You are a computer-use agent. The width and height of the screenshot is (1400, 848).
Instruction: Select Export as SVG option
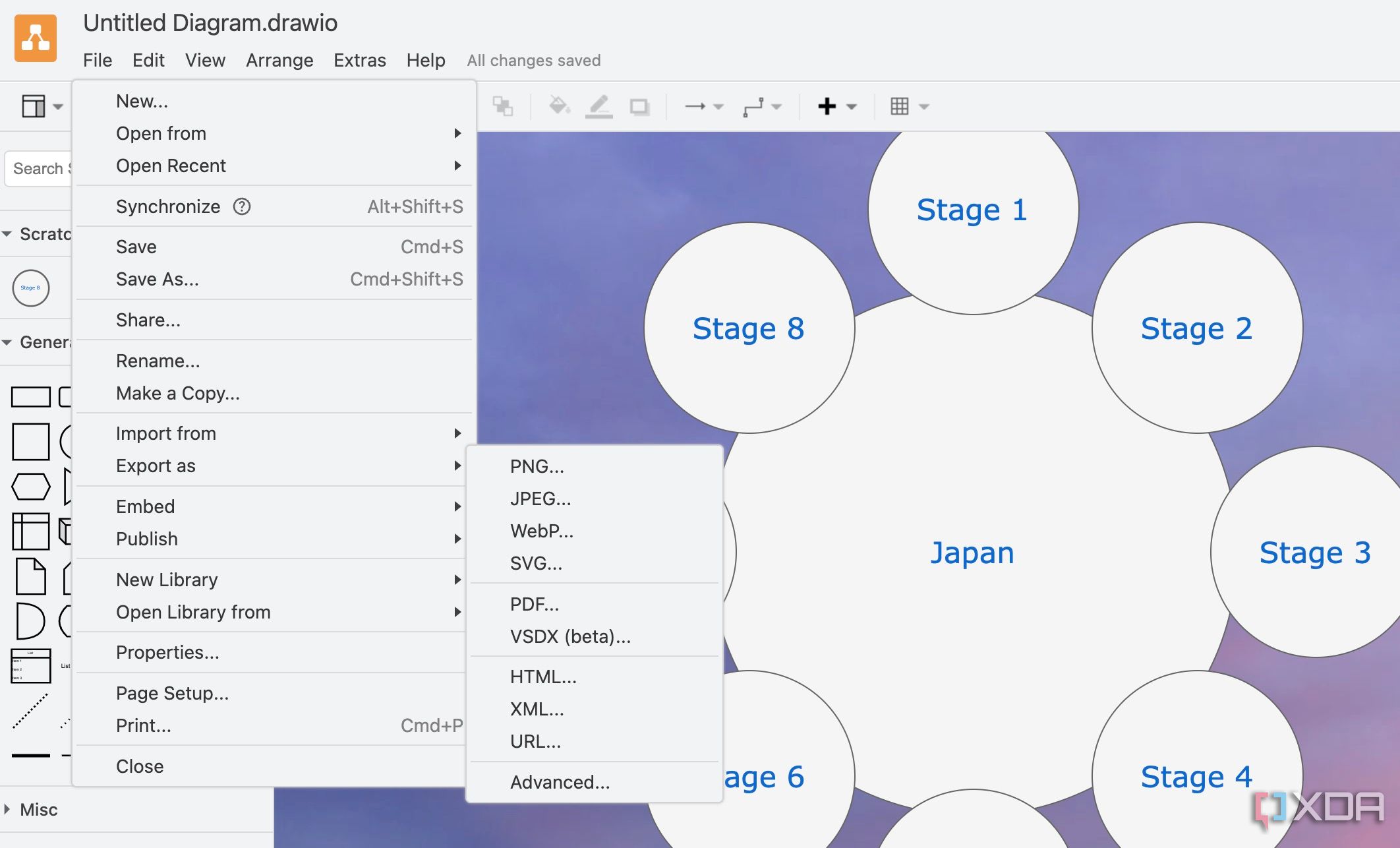click(535, 563)
